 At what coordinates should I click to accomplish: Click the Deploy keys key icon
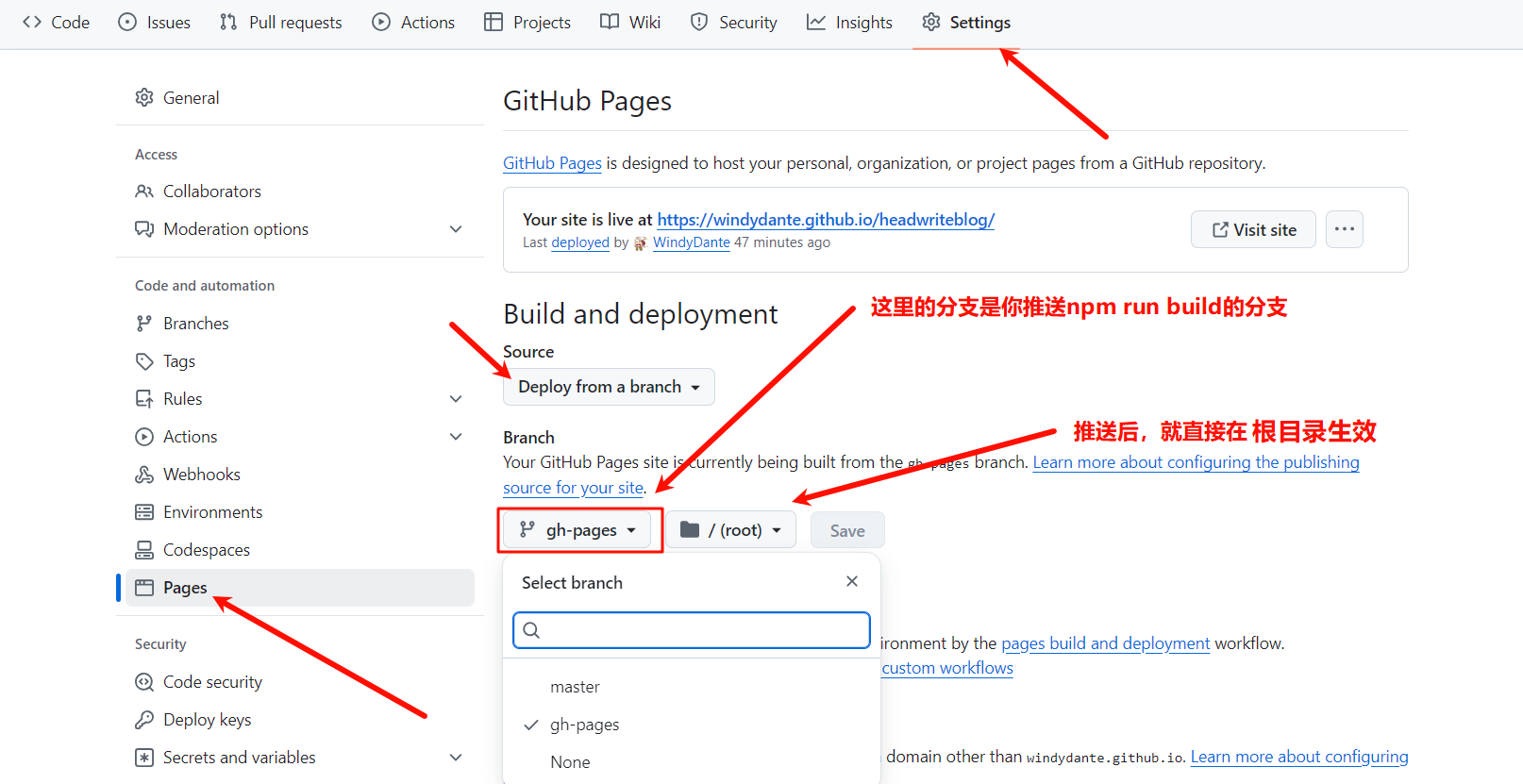coord(144,720)
